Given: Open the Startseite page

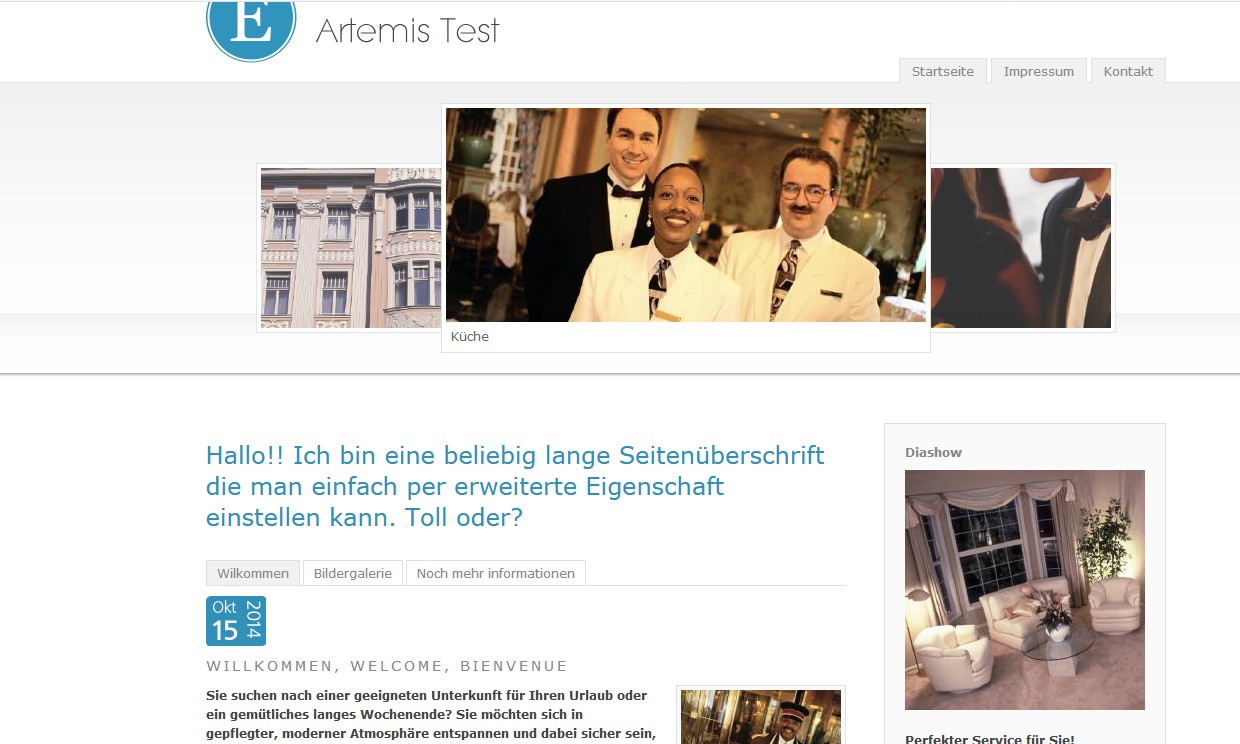Looking at the screenshot, I should click(941, 70).
